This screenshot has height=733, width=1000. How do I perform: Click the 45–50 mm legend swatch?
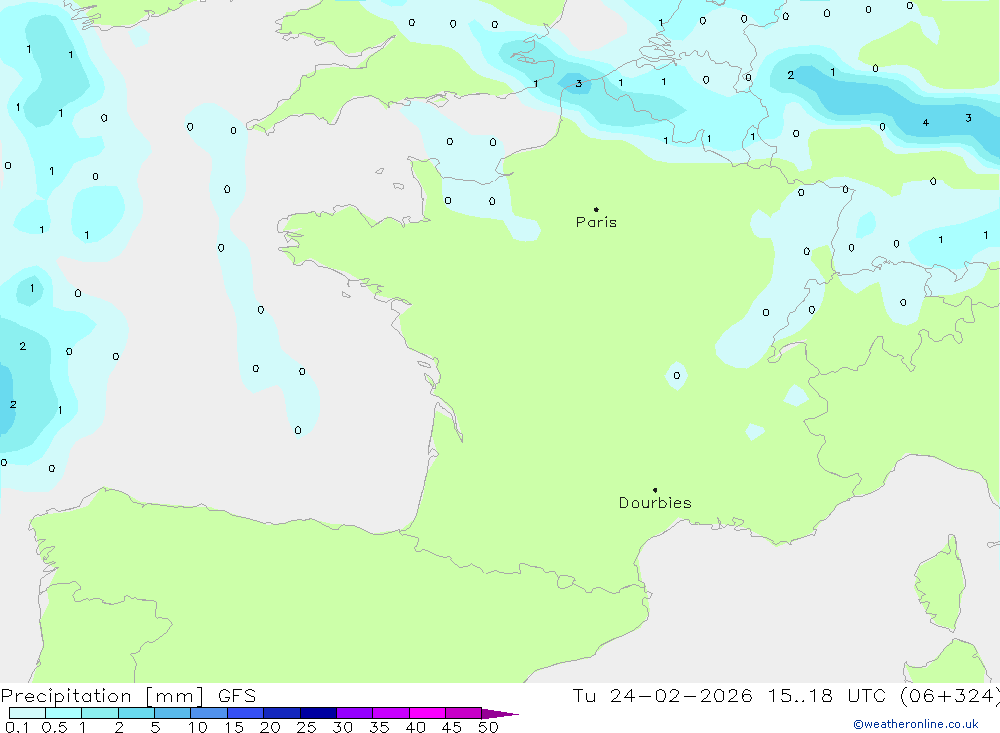pos(464,713)
